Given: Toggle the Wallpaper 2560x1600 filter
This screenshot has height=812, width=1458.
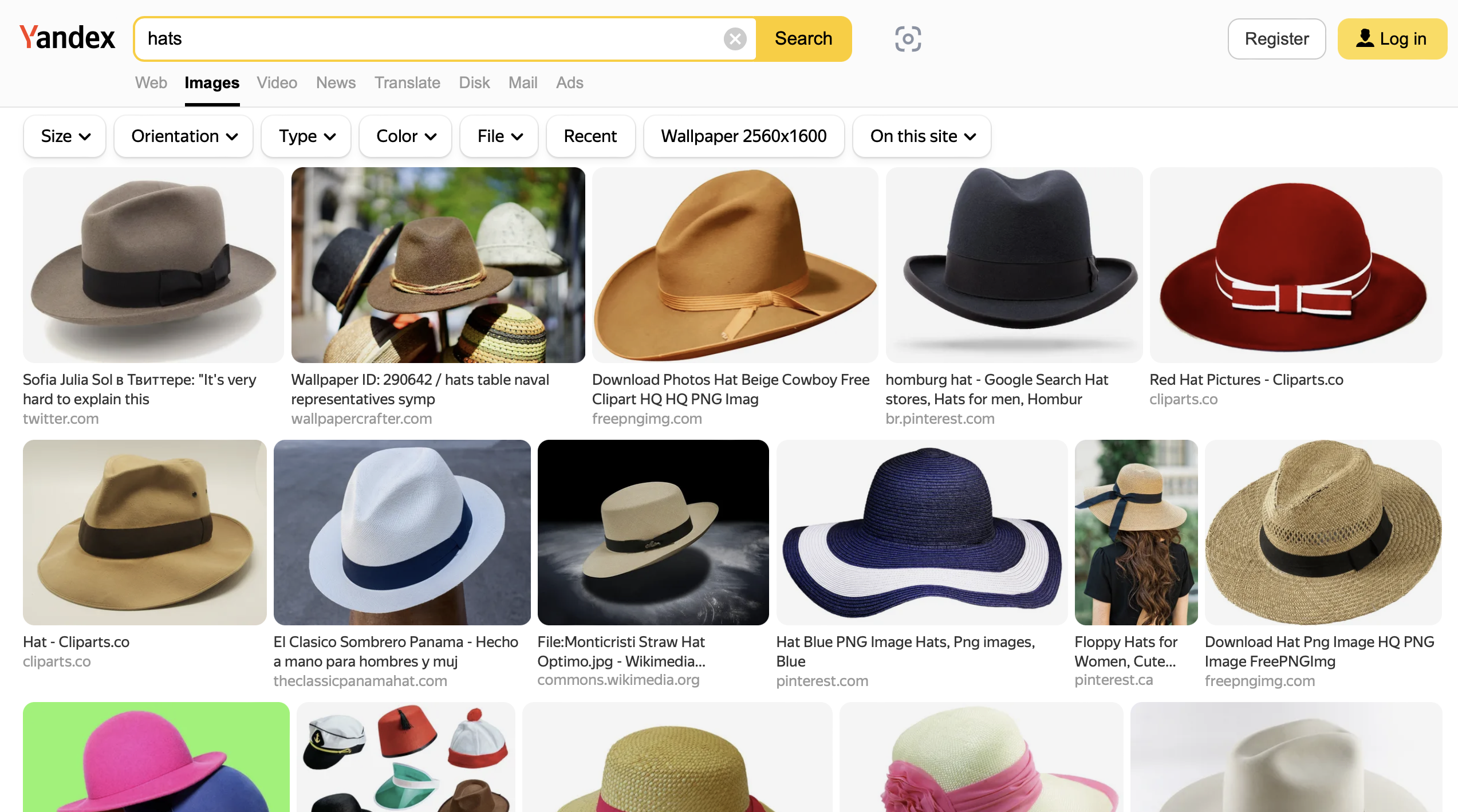Looking at the screenshot, I should click(744, 136).
